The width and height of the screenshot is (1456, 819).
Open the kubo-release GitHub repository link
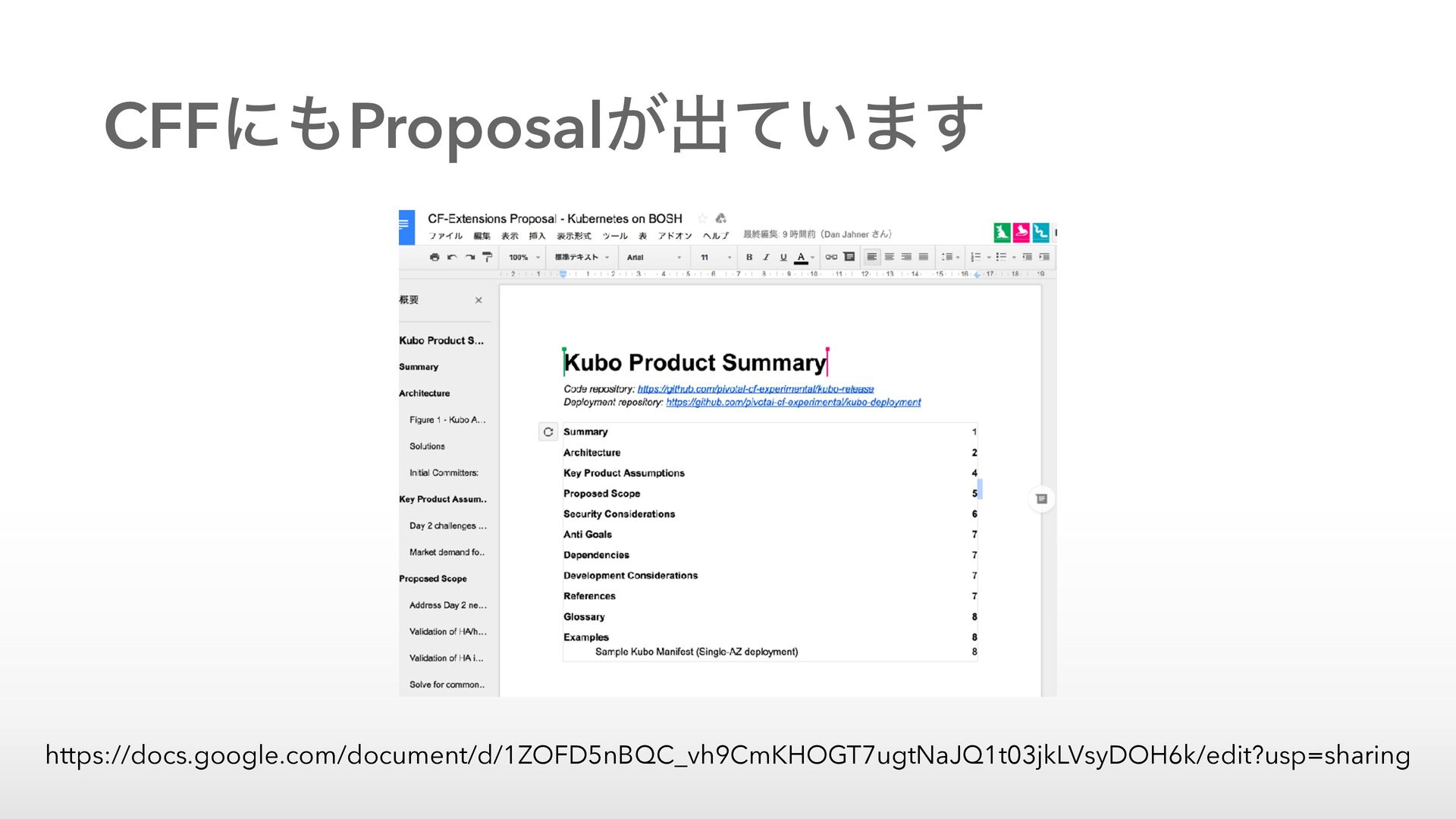tap(755, 389)
